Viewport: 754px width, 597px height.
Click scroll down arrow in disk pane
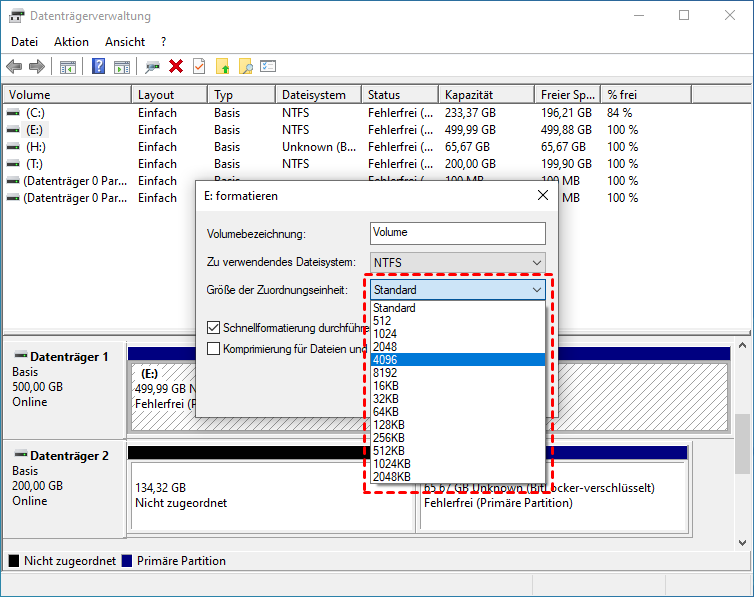(x=742, y=543)
